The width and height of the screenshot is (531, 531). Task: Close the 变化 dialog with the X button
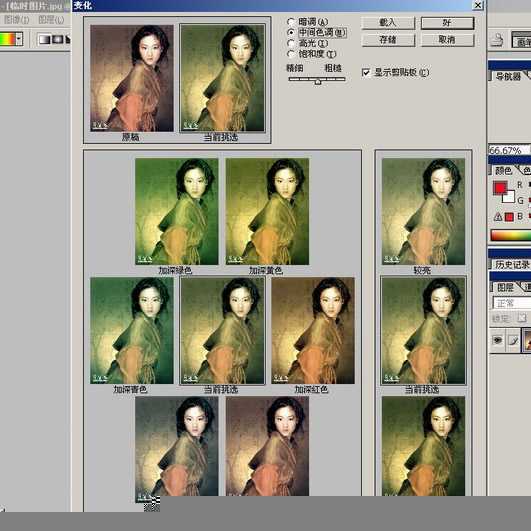(x=477, y=5)
